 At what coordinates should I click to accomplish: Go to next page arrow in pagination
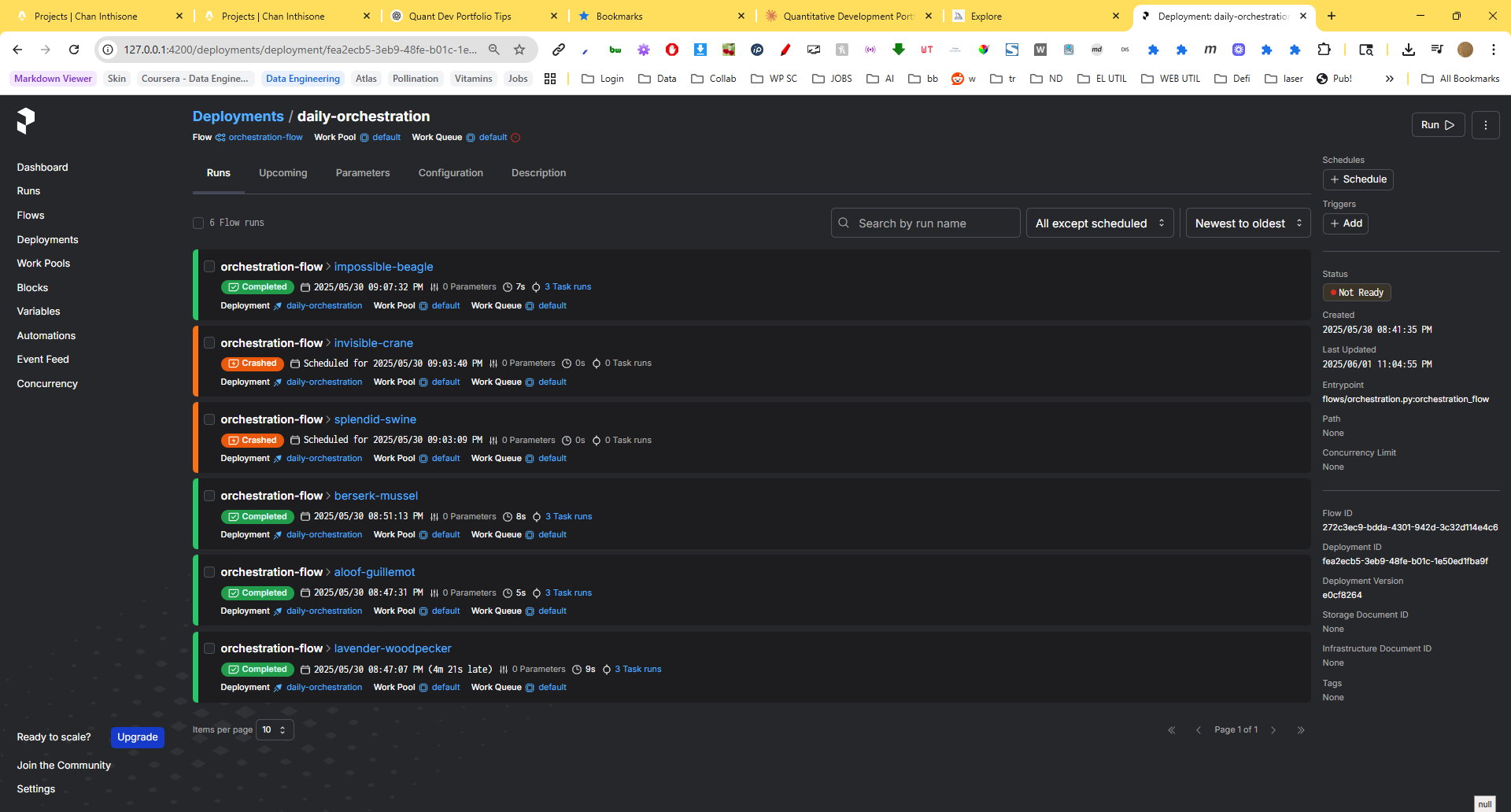pos(1273,730)
